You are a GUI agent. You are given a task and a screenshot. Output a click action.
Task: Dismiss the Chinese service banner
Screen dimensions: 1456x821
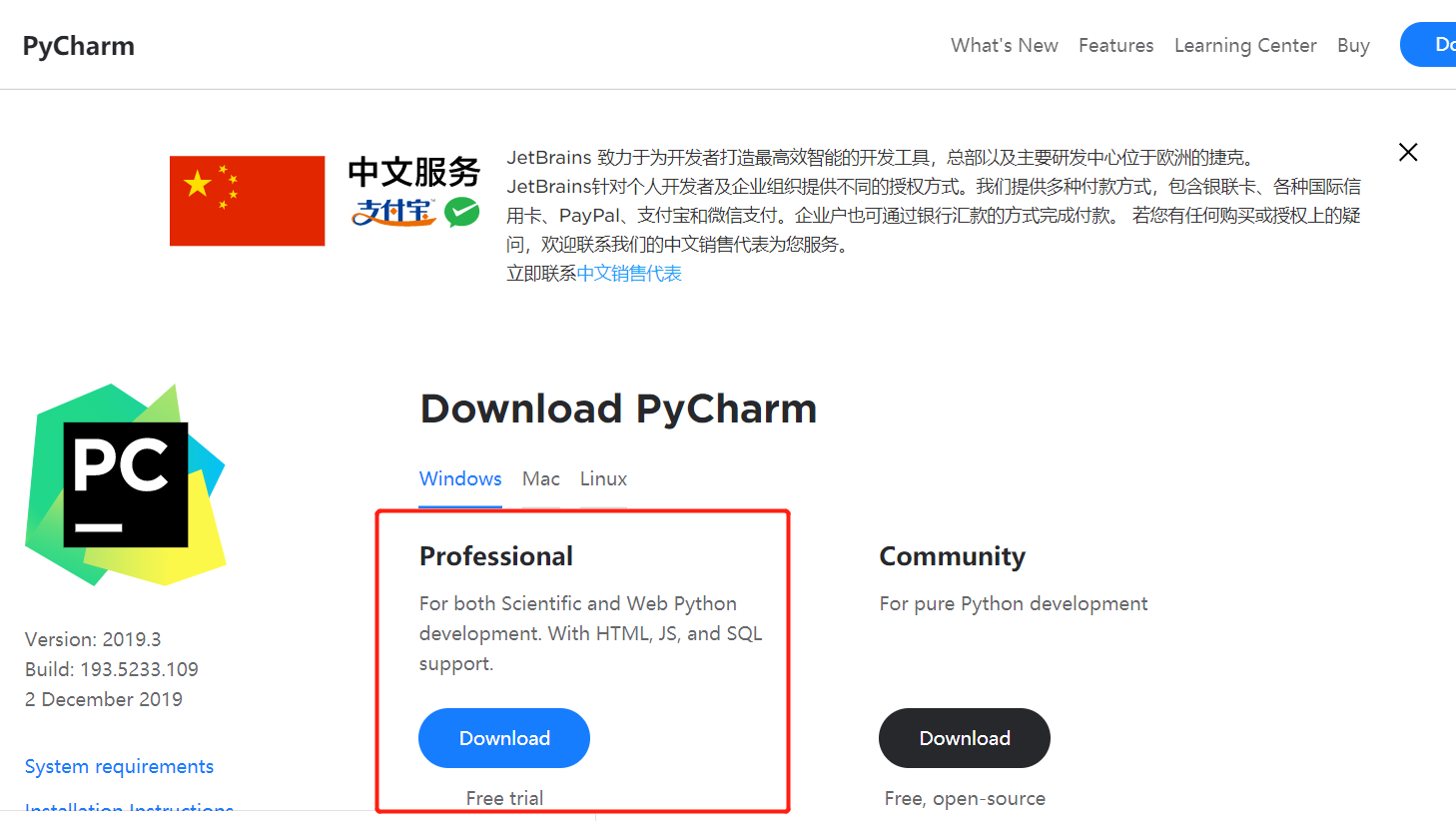1408,152
